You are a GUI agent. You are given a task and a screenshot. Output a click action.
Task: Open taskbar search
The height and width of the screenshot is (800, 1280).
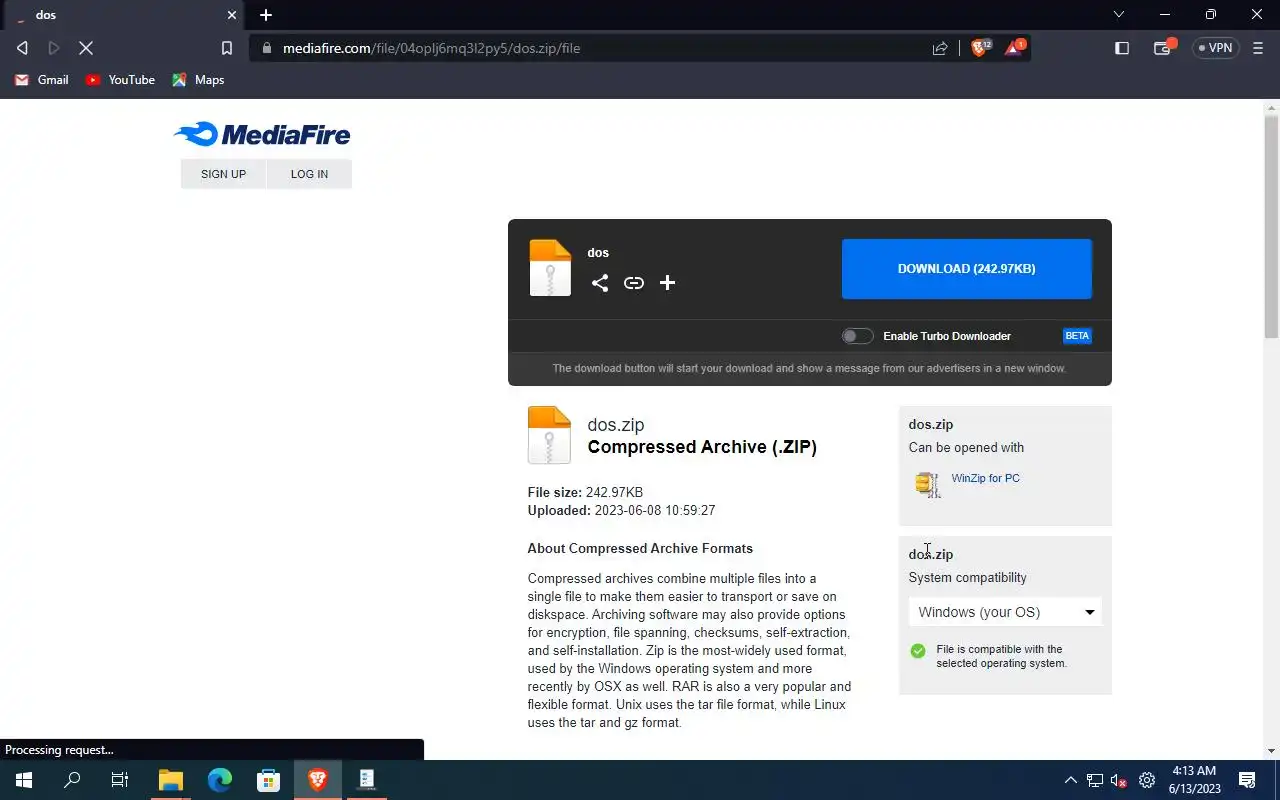click(x=72, y=780)
